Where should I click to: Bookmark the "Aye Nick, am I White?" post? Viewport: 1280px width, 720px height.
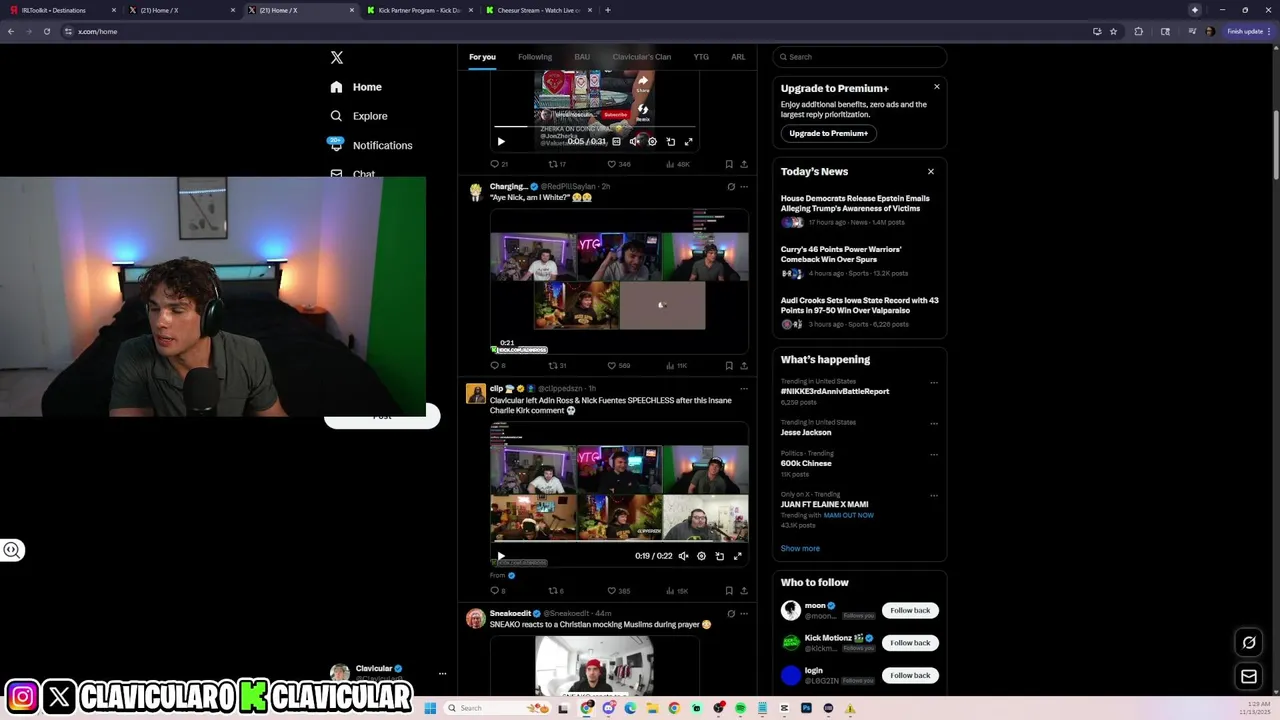click(x=729, y=366)
